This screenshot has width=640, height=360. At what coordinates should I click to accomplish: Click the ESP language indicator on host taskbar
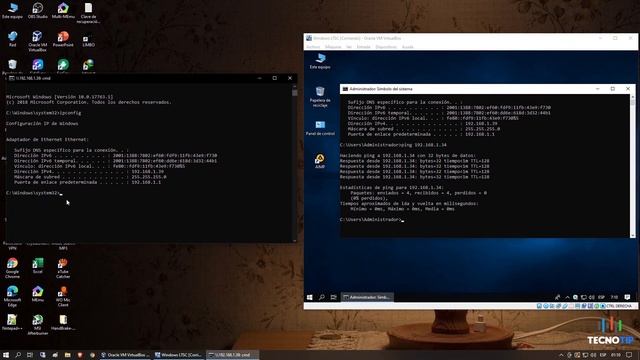tap(603, 355)
